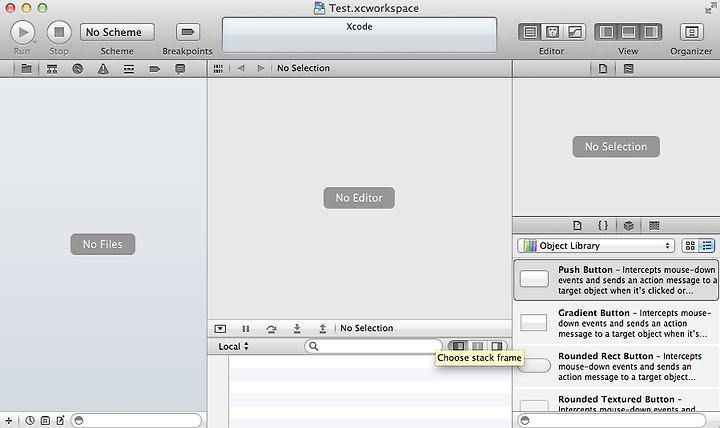
Task: Show the Quick Help inspector
Action: [629, 69]
